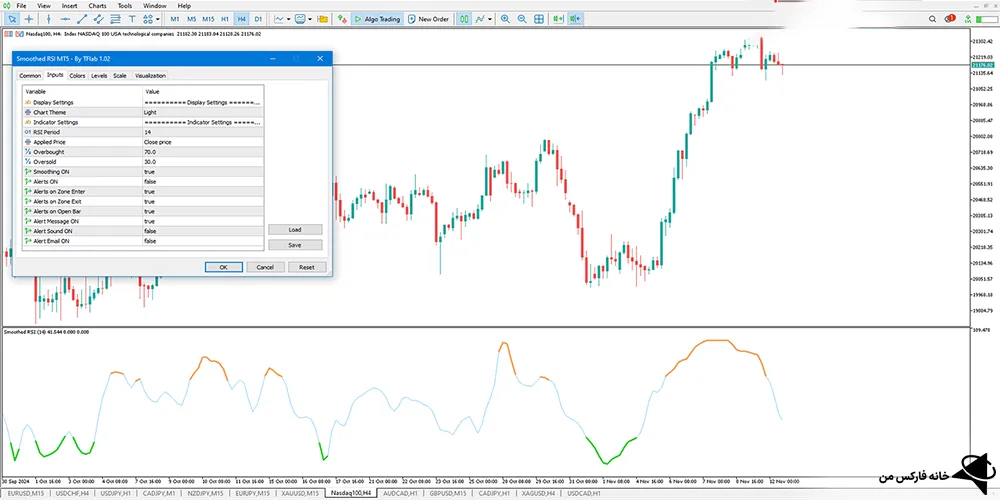Click the Load button
The height and width of the screenshot is (500, 1000).
[x=295, y=230]
